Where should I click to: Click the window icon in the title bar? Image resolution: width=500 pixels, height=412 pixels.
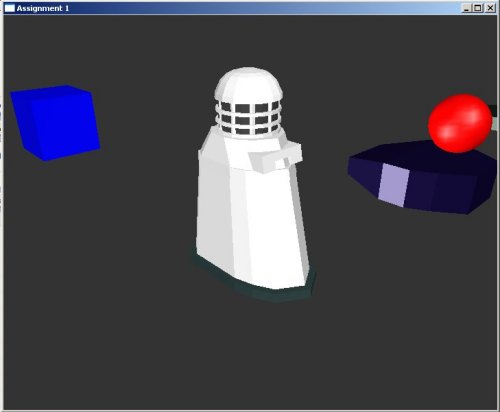(x=10, y=8)
